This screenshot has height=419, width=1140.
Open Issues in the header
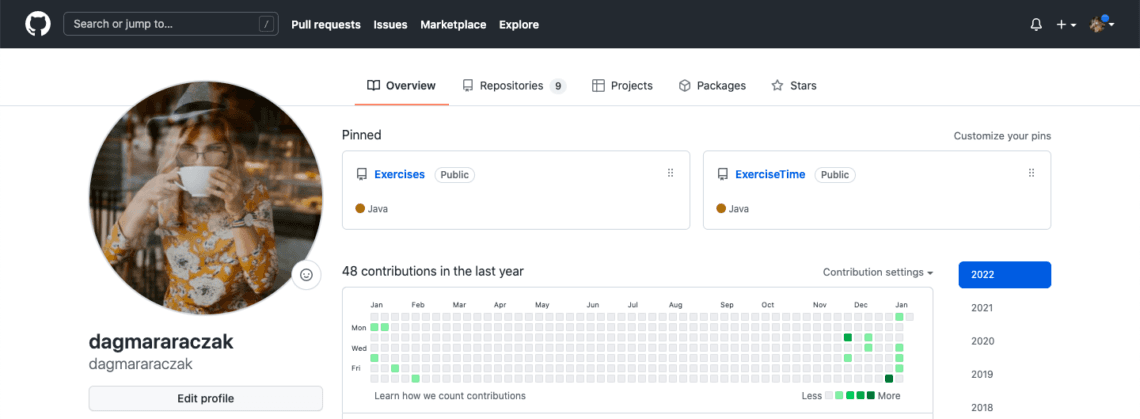(x=390, y=24)
